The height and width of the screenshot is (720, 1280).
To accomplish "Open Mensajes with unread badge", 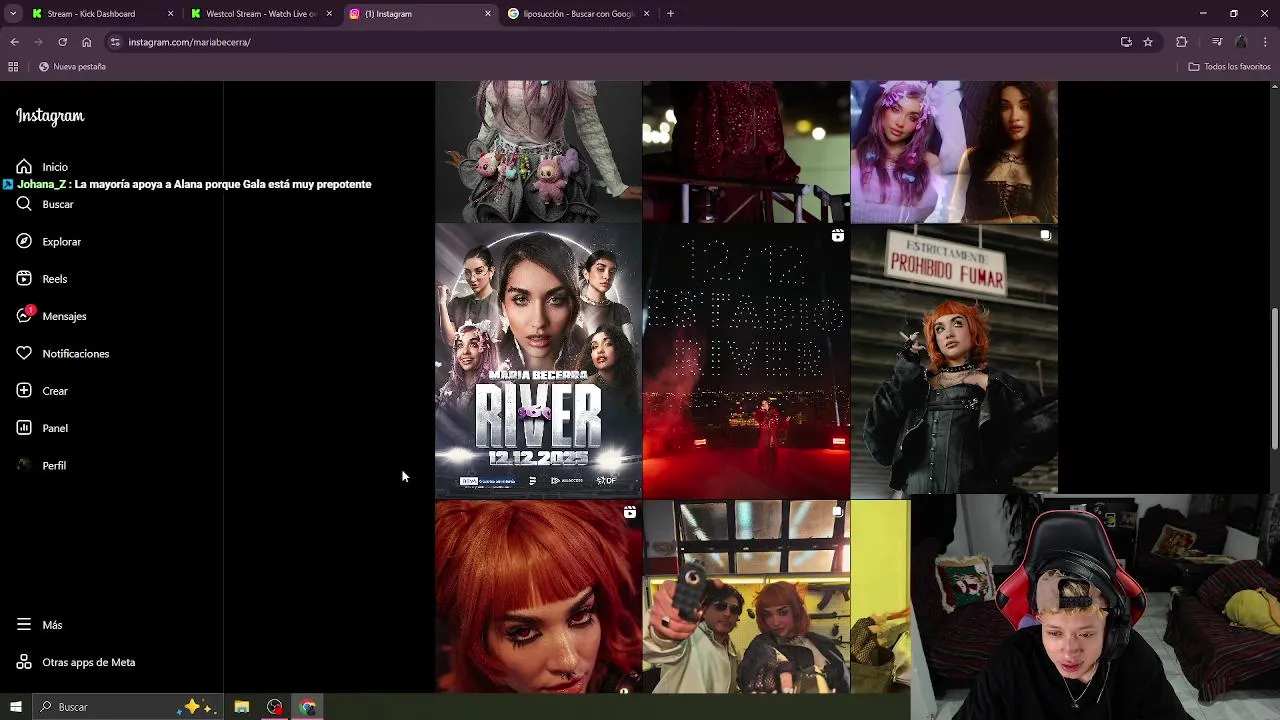I will [x=51, y=316].
